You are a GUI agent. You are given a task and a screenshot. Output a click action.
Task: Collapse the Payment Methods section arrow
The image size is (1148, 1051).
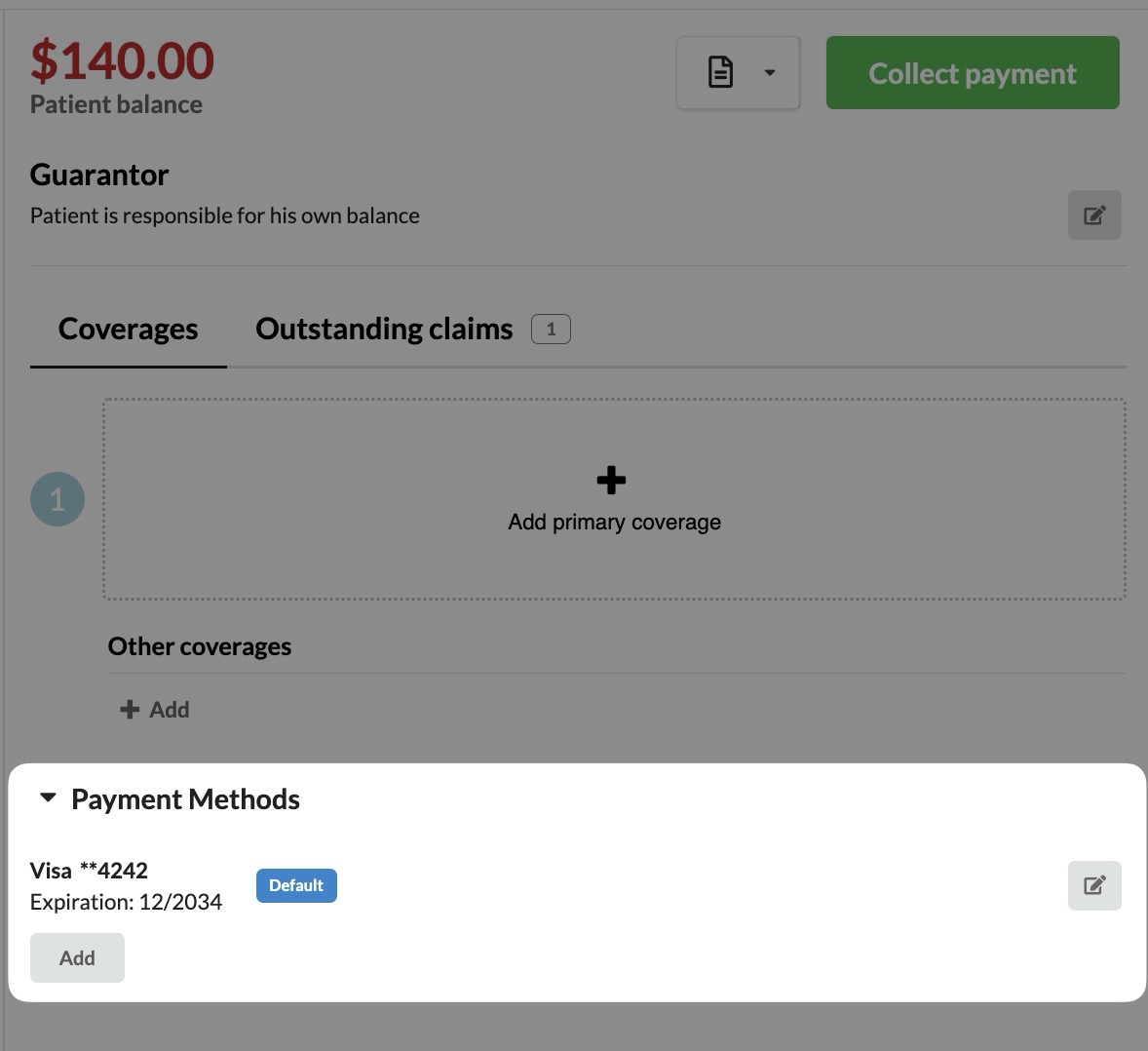47,798
